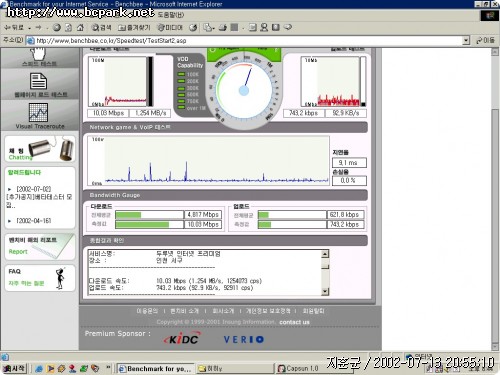
Task: Open the [2002-07-02] news notice
Action: 34,189
